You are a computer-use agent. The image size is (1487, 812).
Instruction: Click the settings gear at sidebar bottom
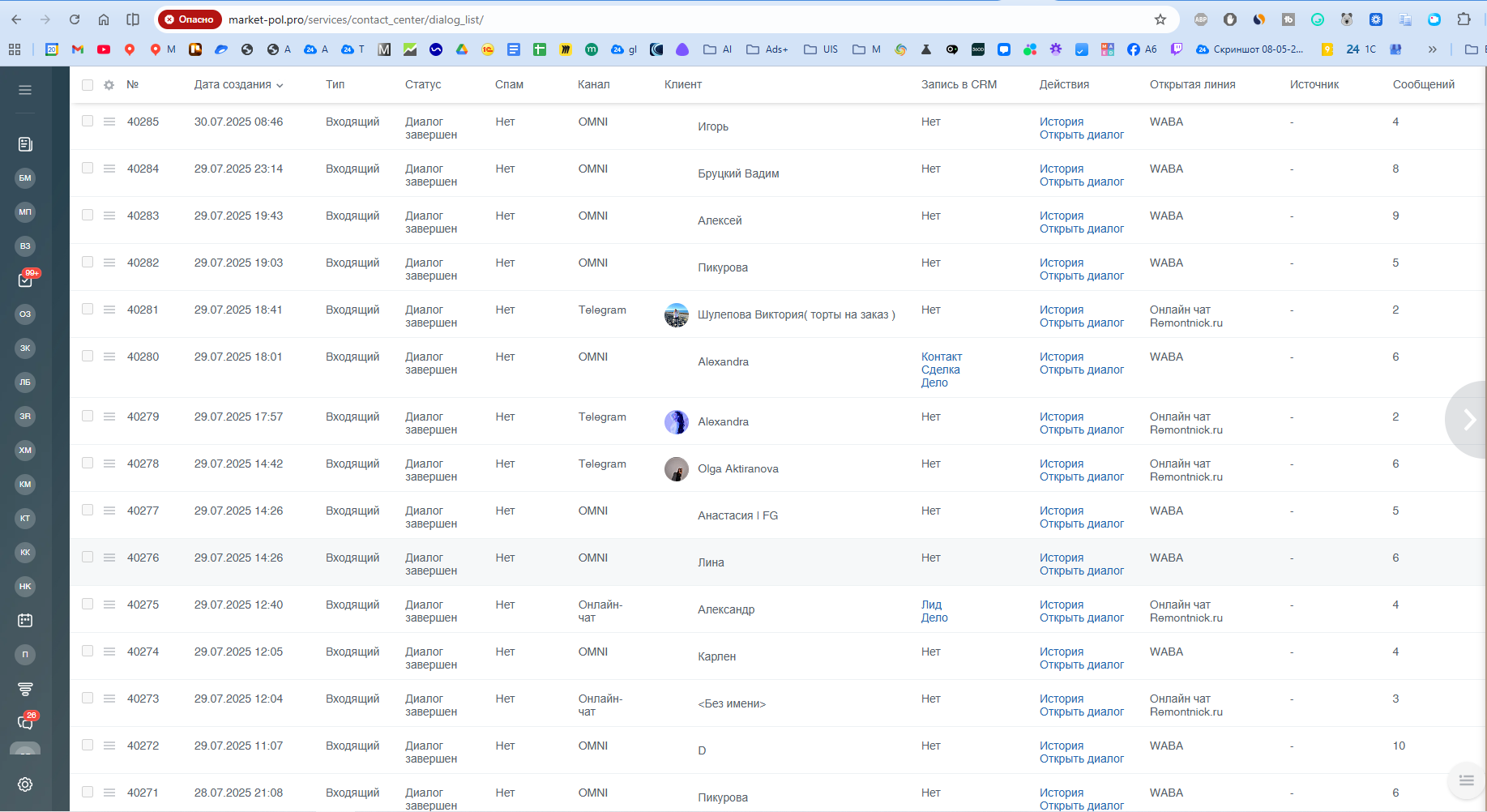pyautogui.click(x=25, y=784)
